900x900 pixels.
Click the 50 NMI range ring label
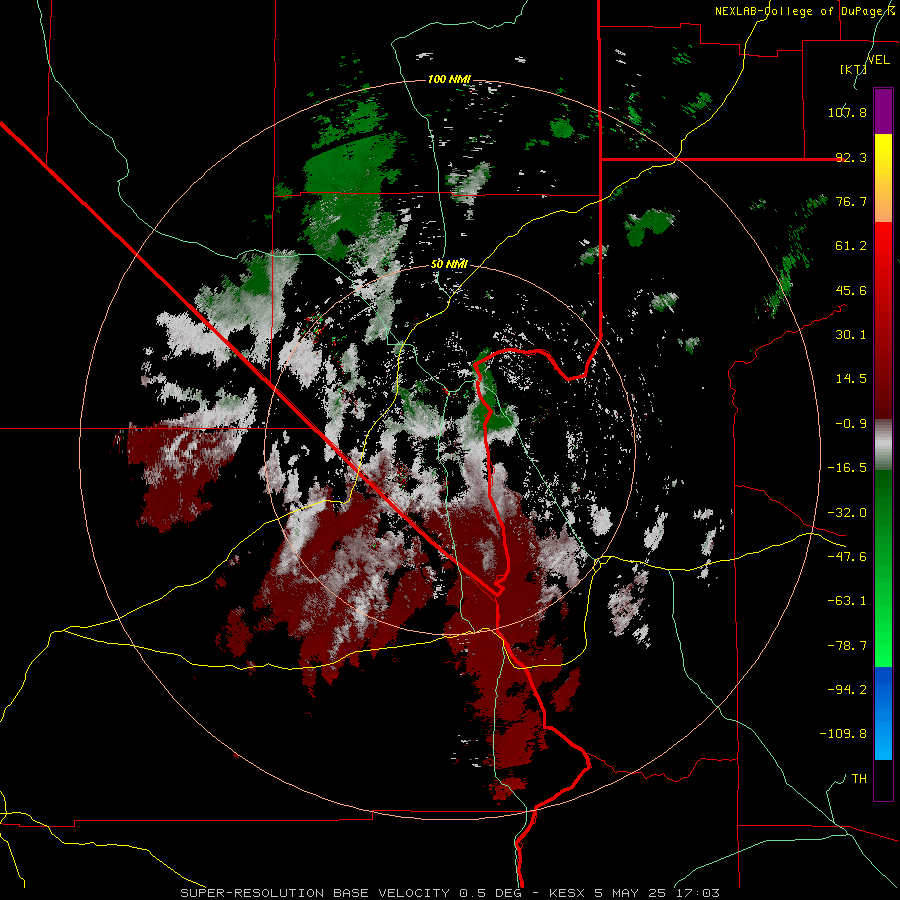pyautogui.click(x=449, y=264)
